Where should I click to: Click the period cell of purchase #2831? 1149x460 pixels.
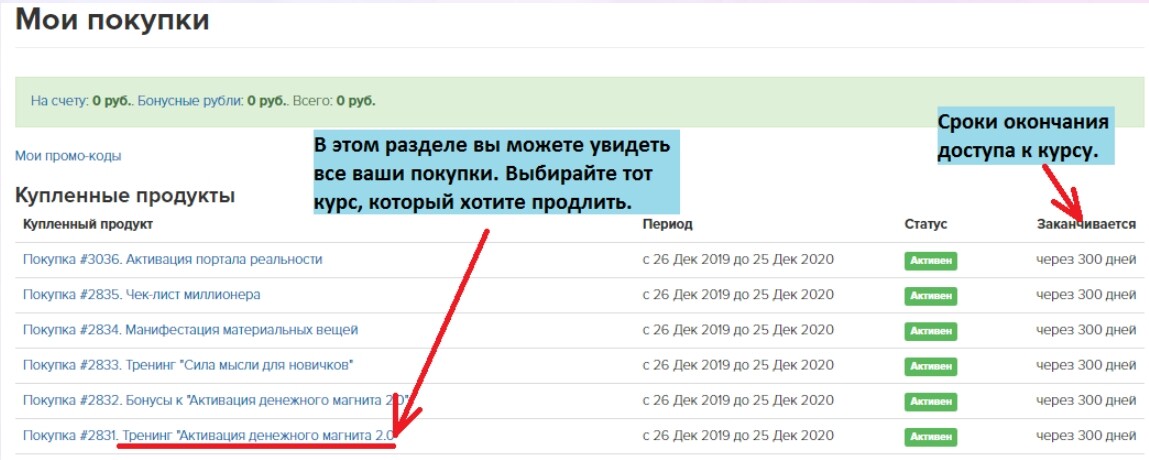click(738, 435)
